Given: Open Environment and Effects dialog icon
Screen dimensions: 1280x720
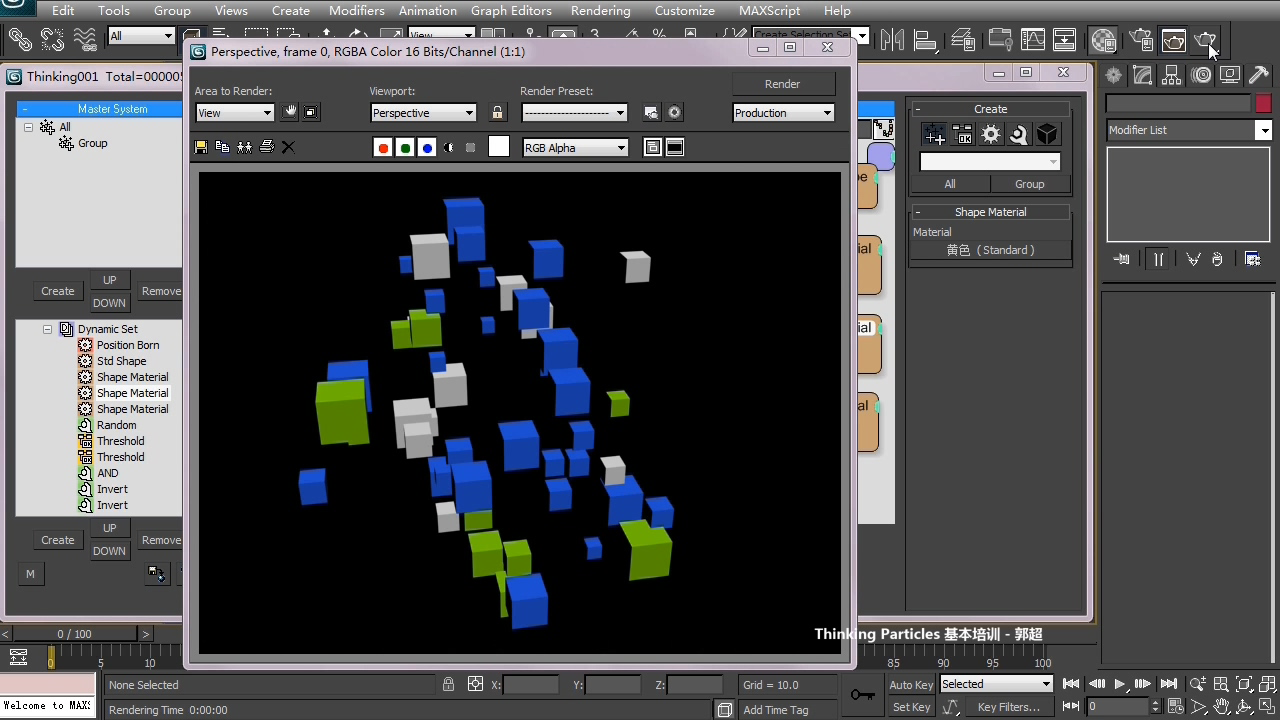Looking at the screenshot, I should point(675,113).
